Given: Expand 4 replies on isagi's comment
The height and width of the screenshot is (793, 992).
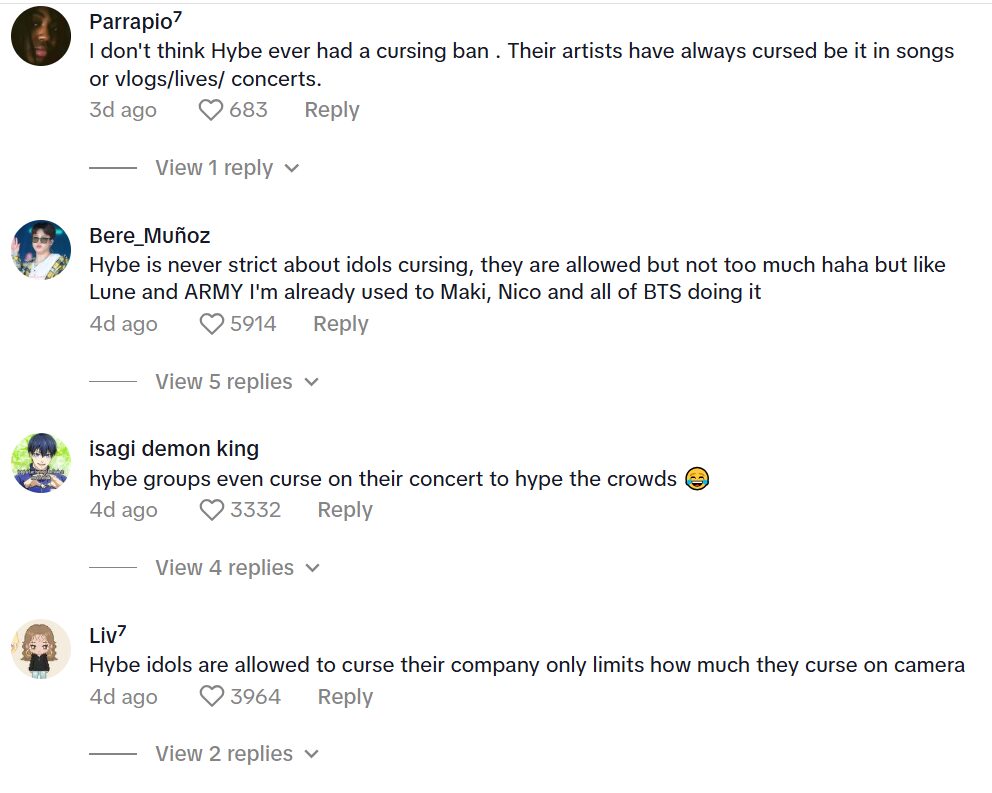Looking at the screenshot, I should tap(223, 567).
